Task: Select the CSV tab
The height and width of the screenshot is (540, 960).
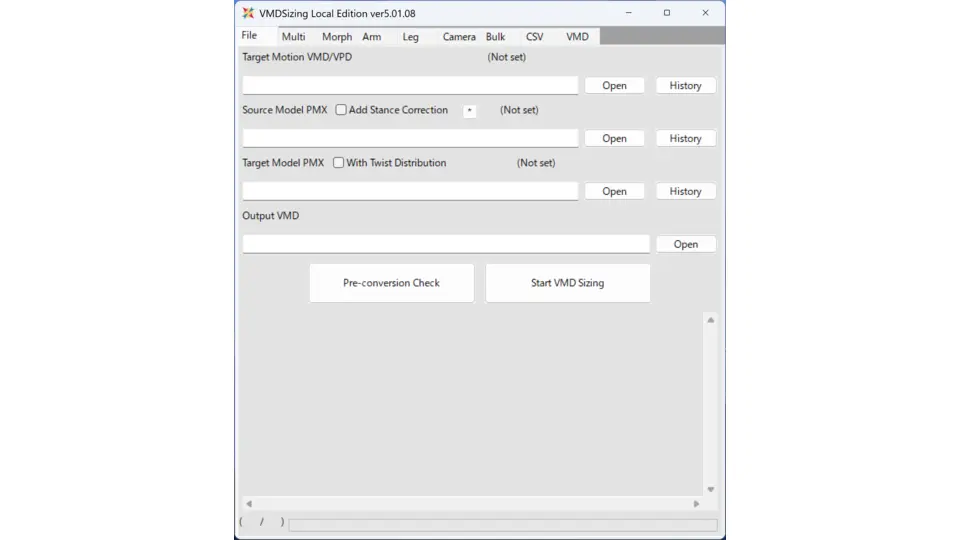Action: pyautogui.click(x=534, y=37)
